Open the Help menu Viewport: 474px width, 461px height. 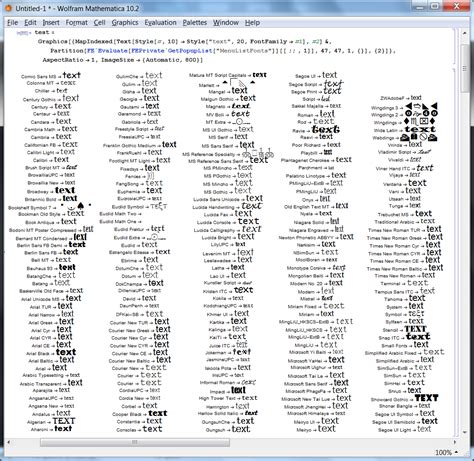tap(252, 23)
